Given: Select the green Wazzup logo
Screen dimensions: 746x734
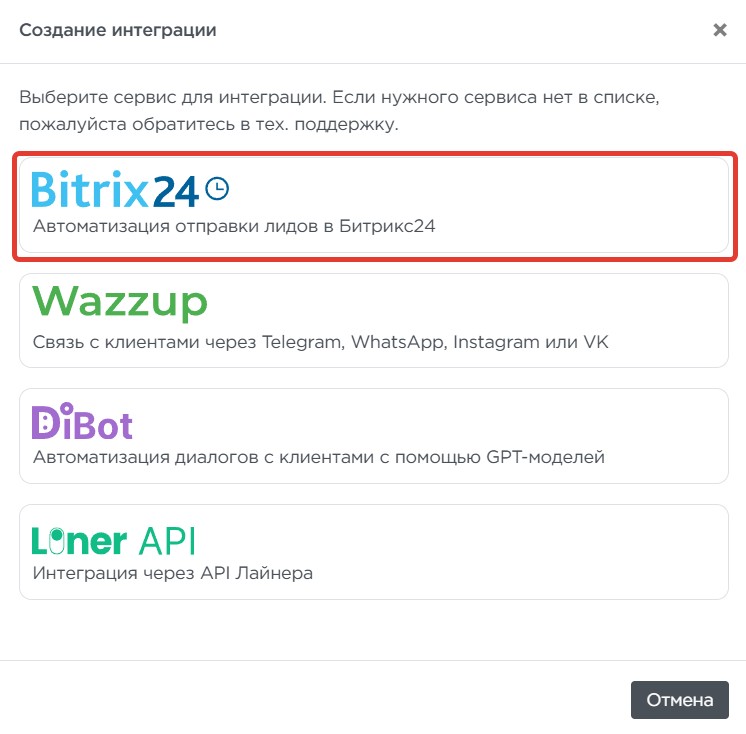Looking at the screenshot, I should pyautogui.click(x=119, y=302).
